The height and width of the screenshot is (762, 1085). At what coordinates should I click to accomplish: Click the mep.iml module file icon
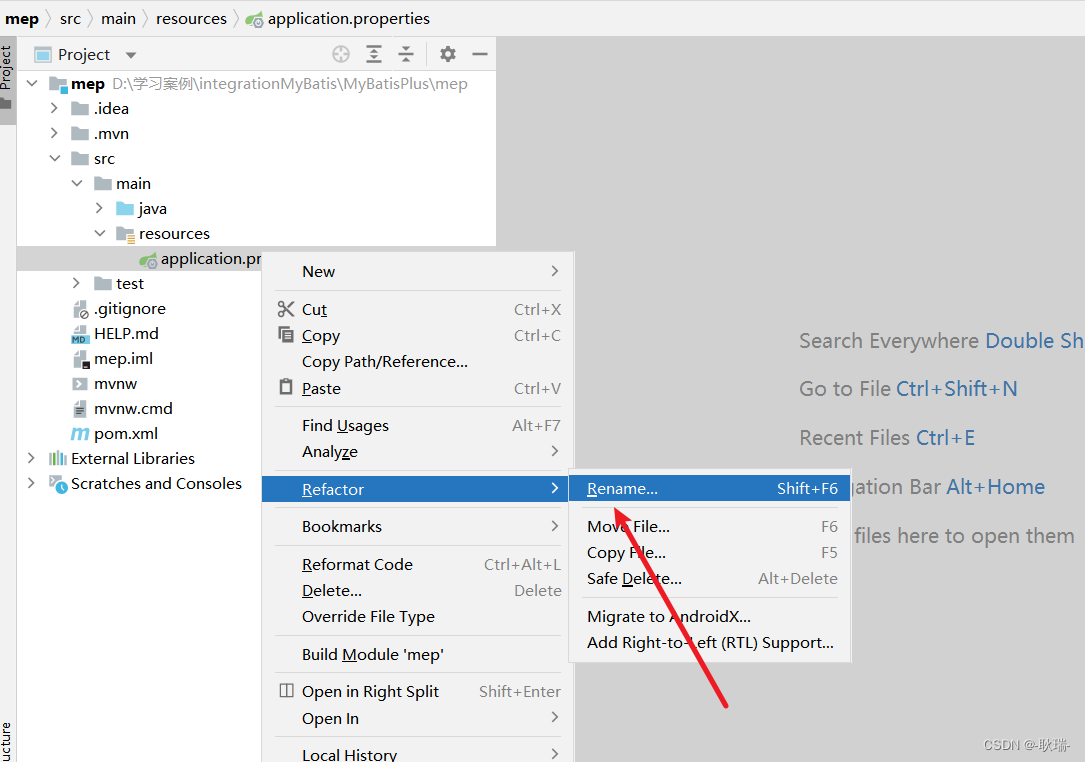point(81,359)
